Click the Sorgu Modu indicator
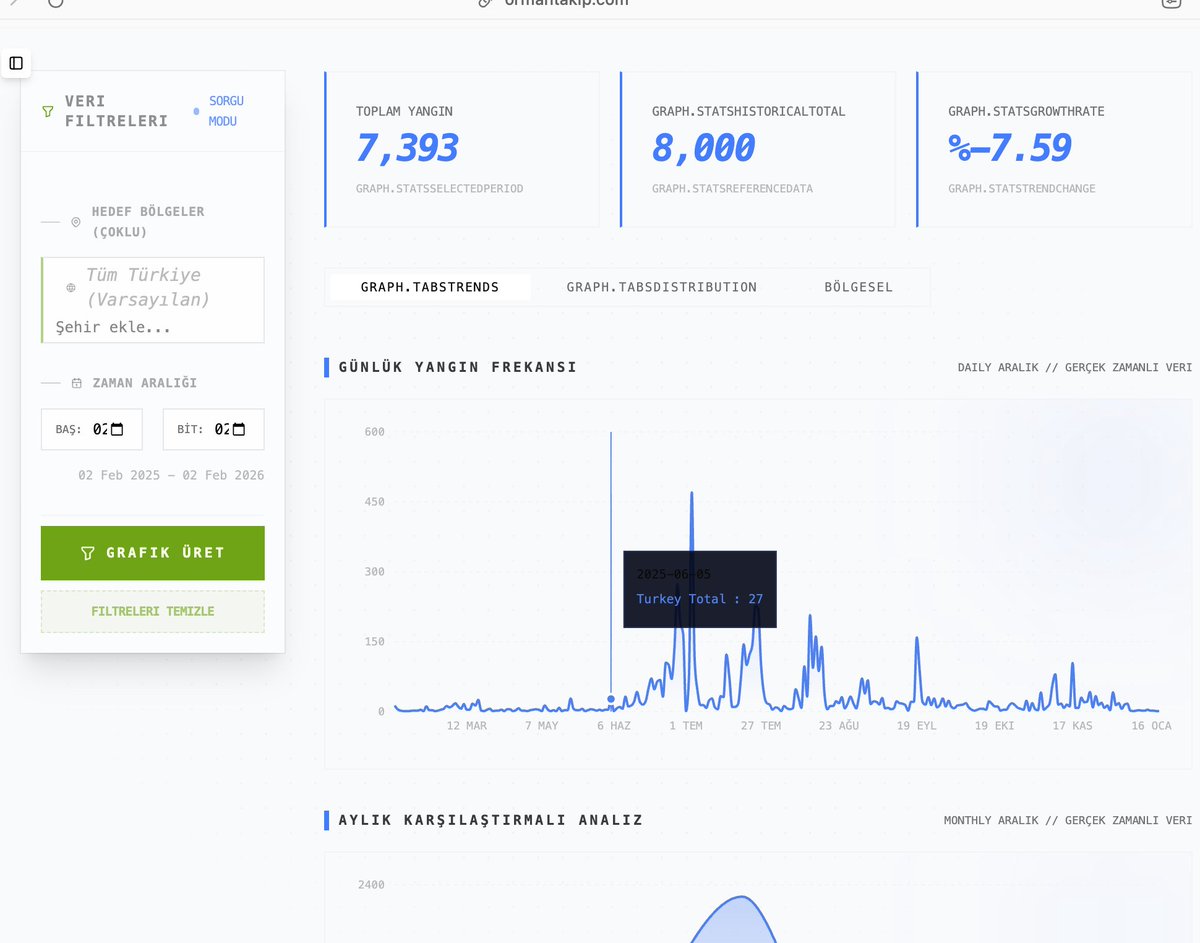The width and height of the screenshot is (1200, 943). click(219, 111)
